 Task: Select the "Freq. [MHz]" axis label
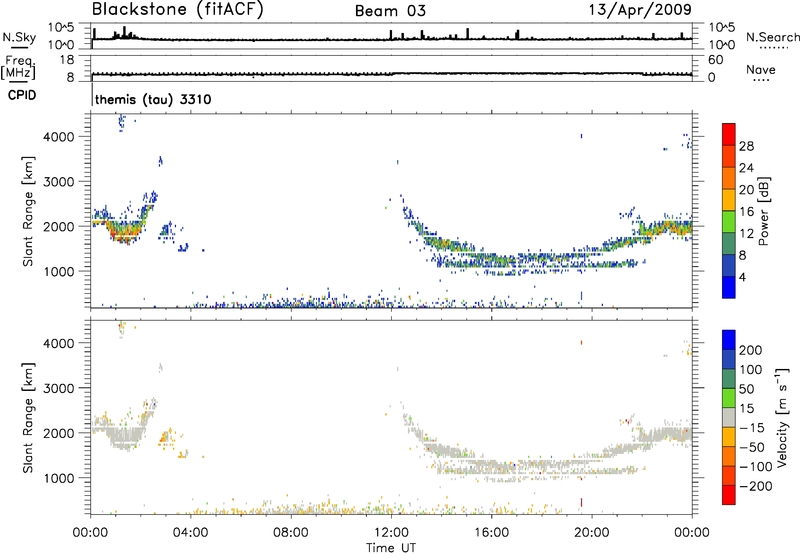point(18,67)
